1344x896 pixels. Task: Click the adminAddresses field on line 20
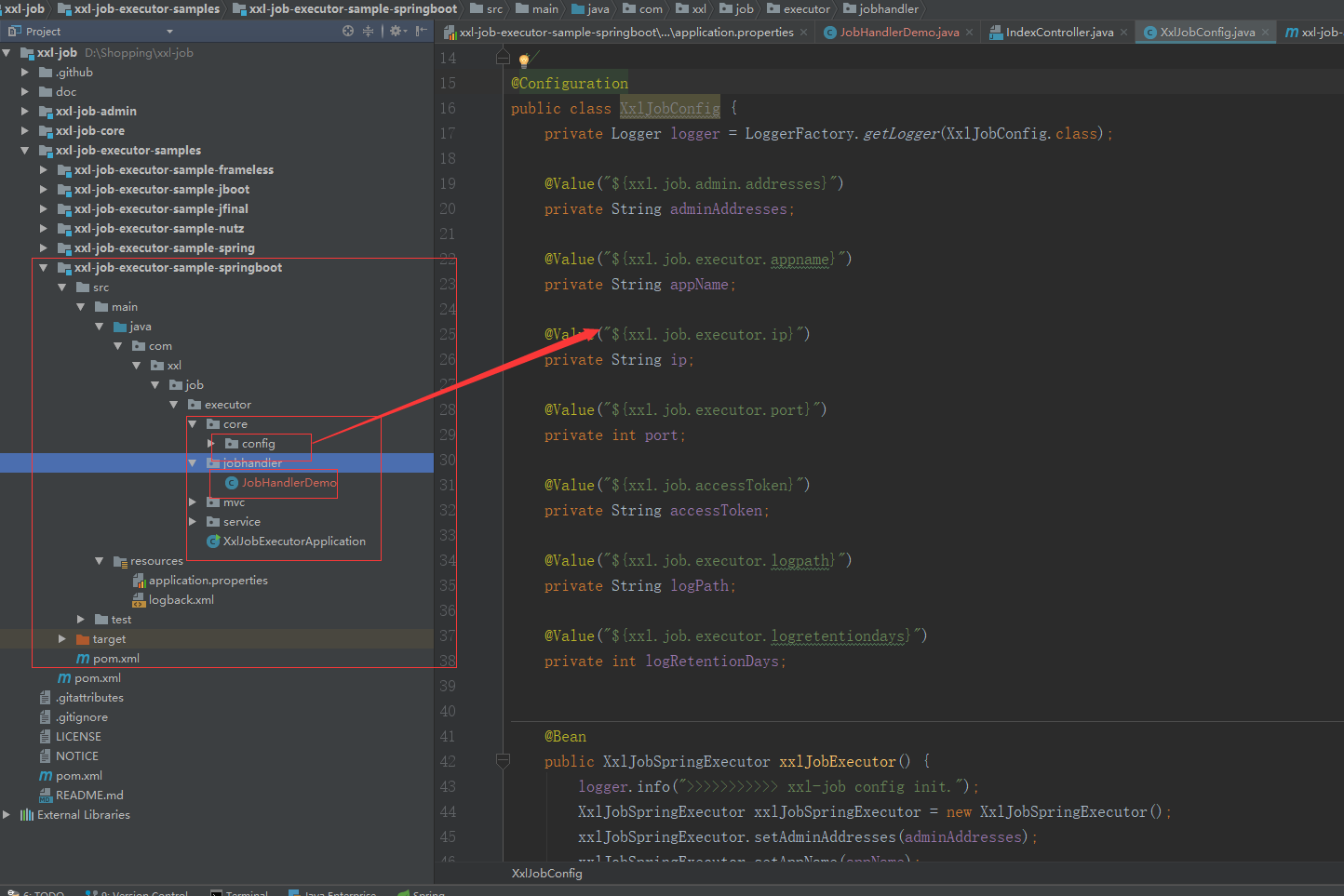pyautogui.click(x=729, y=209)
